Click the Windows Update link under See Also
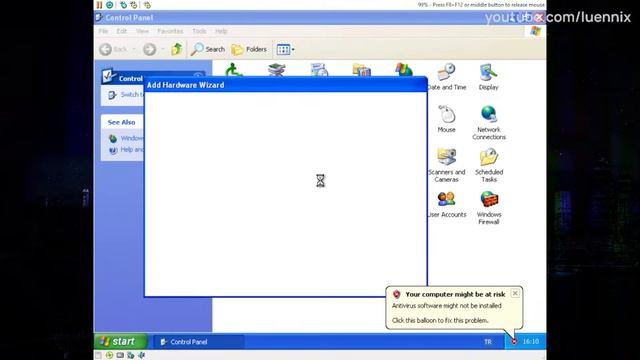Image resolution: width=640 pixels, height=360 pixels. 126,138
